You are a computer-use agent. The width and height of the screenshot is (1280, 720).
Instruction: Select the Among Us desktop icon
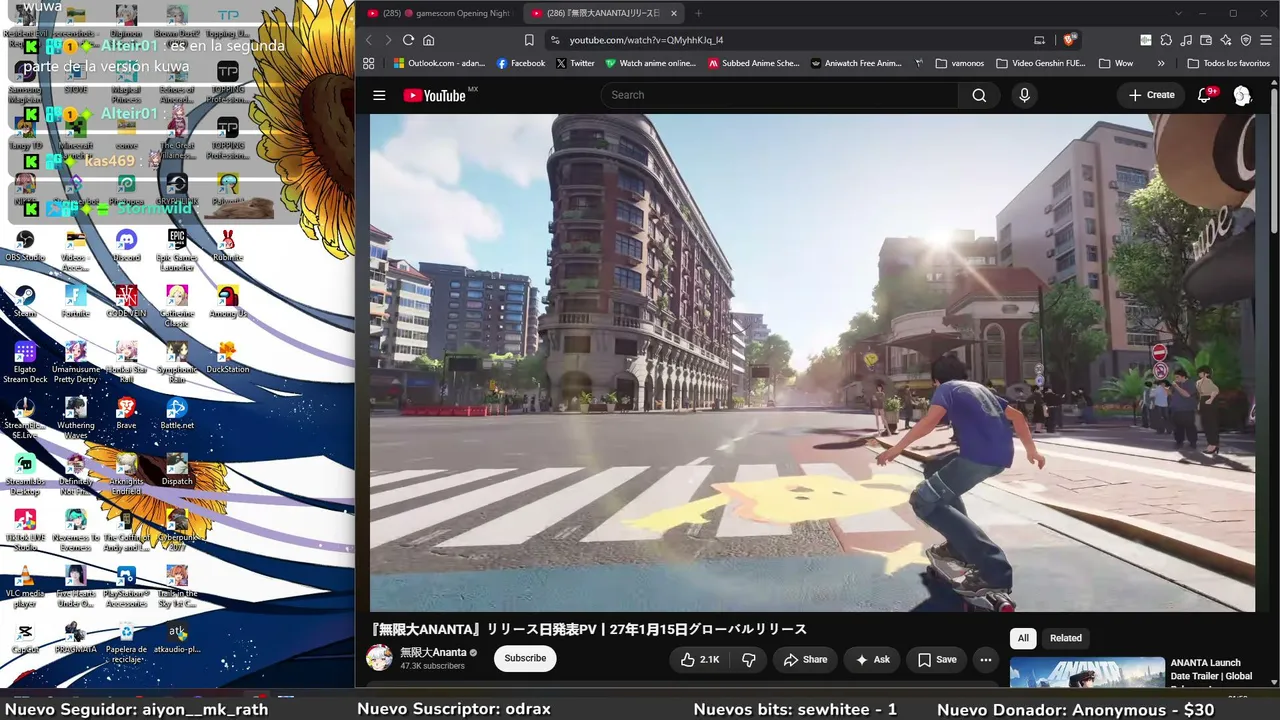click(228, 301)
